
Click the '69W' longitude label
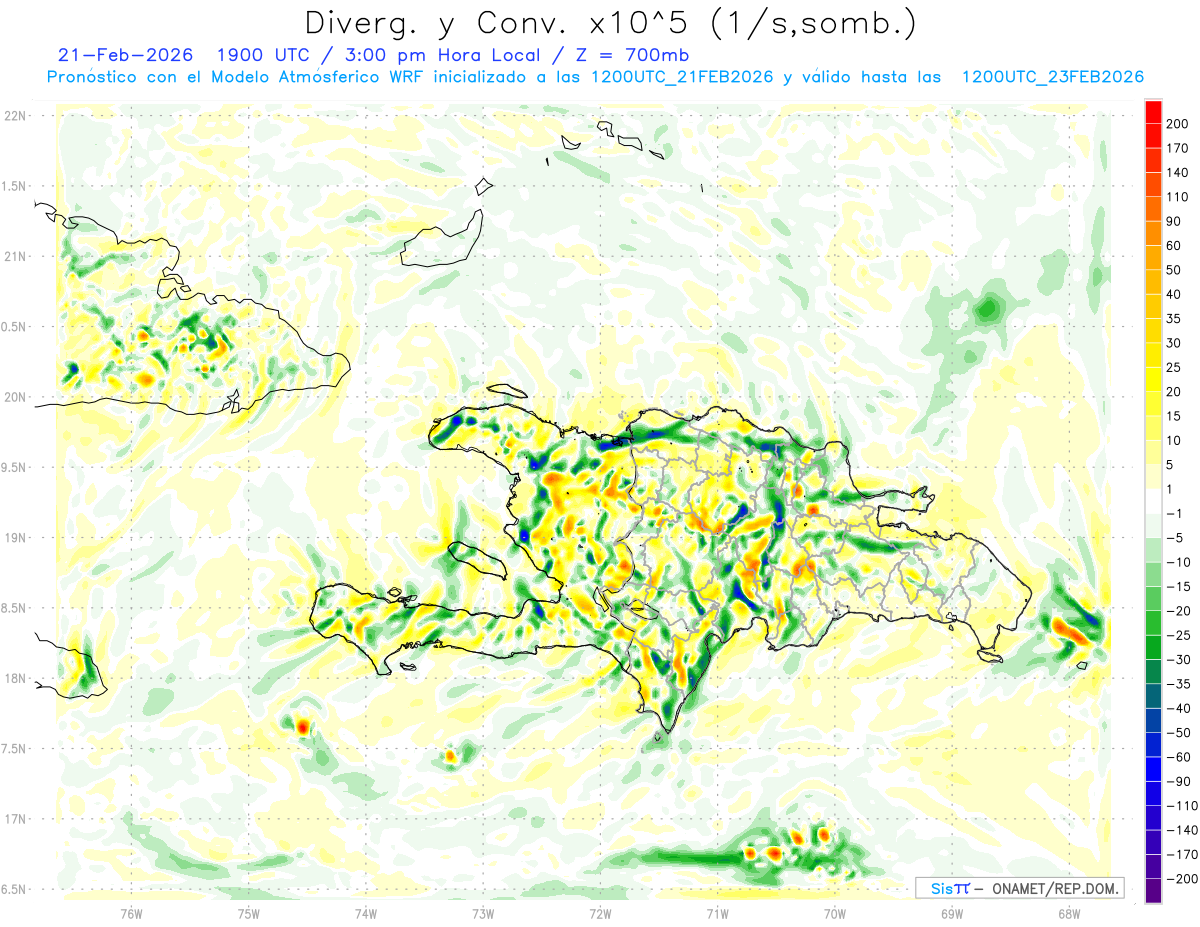pos(952,913)
